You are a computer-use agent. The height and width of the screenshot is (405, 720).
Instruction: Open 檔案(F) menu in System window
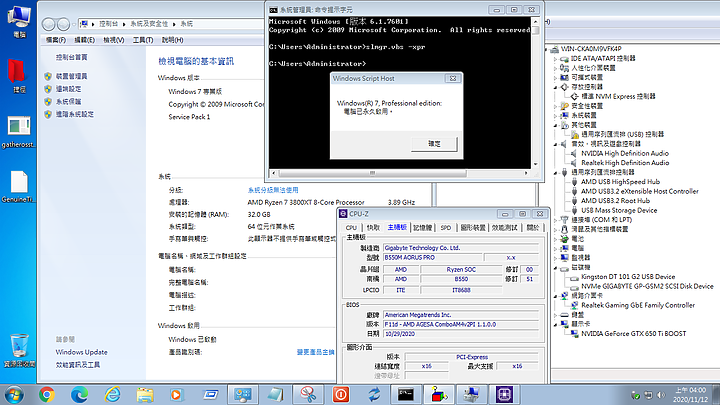[x=56, y=40]
